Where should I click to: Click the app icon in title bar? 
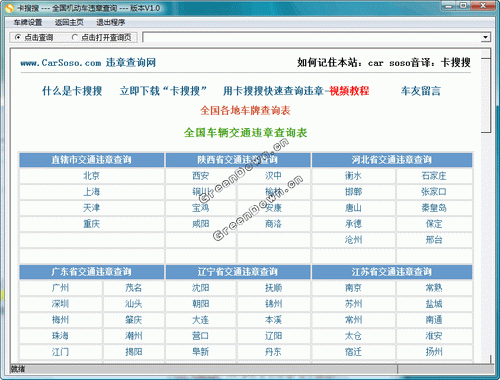(x=10, y=8)
